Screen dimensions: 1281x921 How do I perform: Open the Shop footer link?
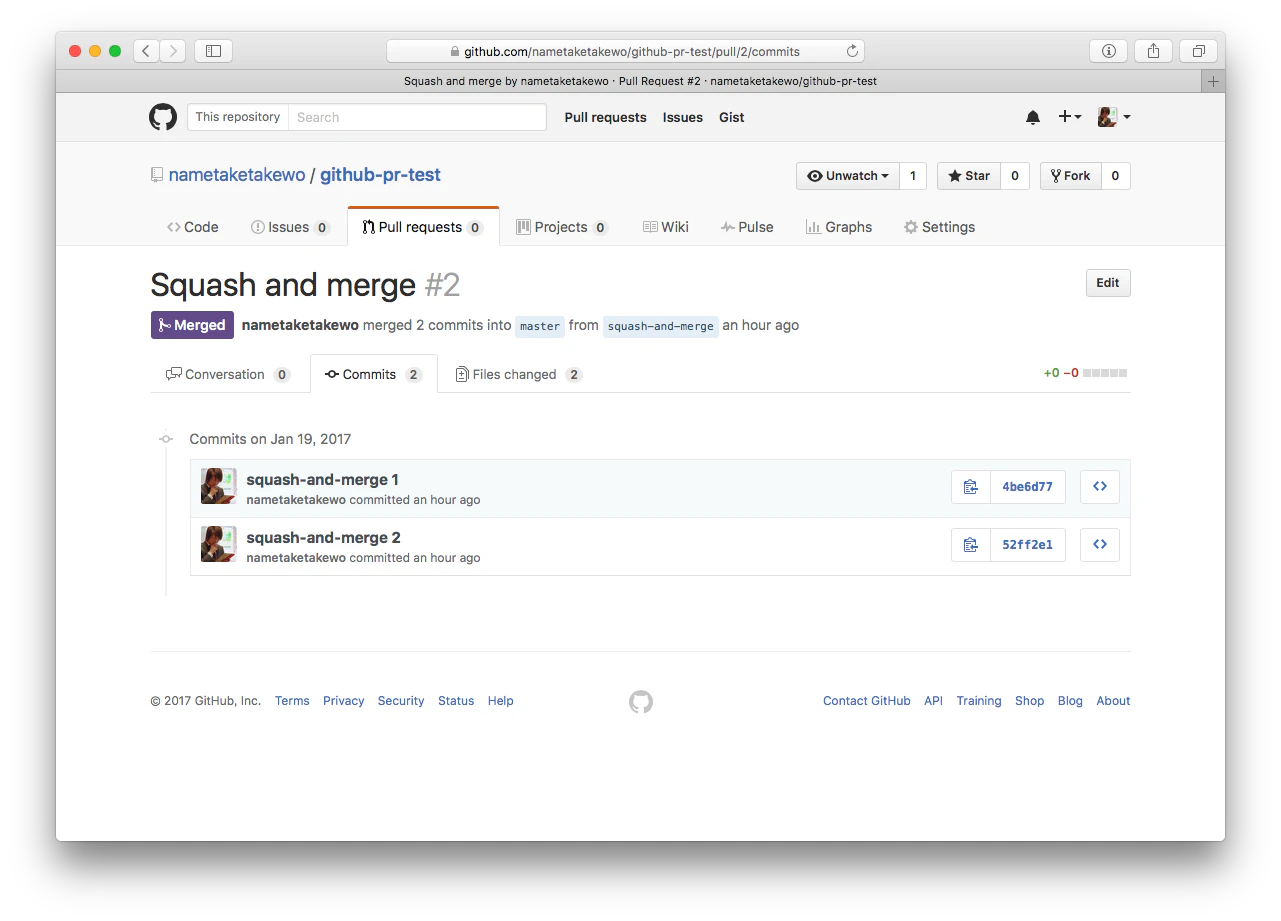click(1029, 701)
